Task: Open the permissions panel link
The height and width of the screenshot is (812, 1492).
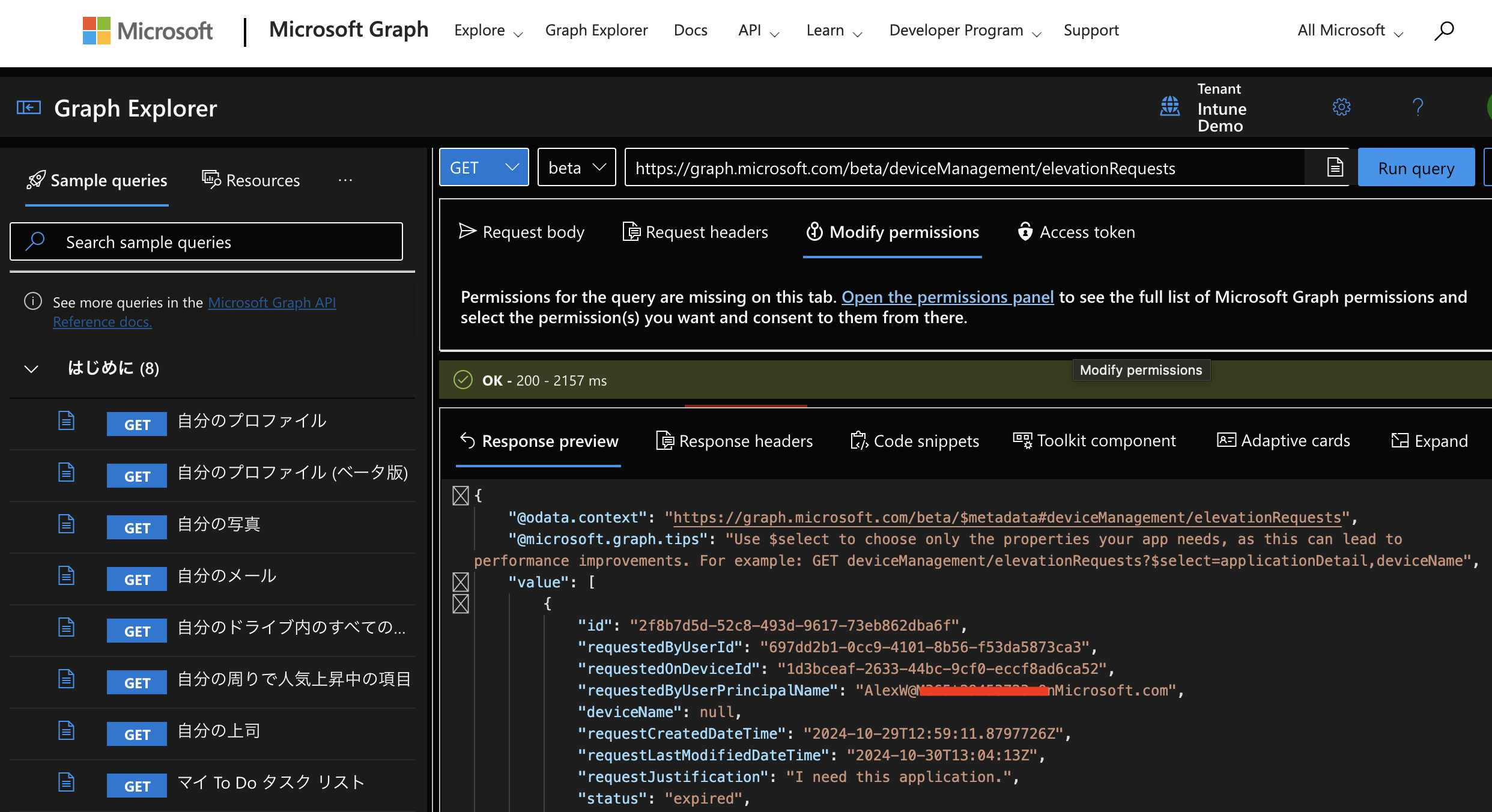Action: tap(947, 297)
